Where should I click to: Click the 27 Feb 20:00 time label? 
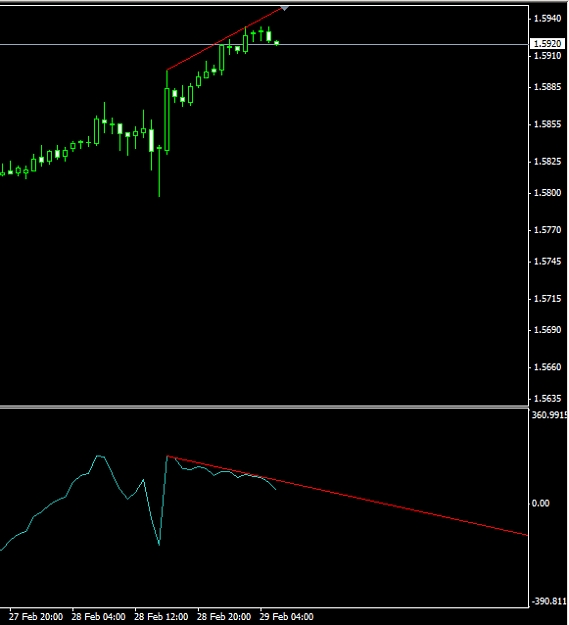[x=36, y=617]
